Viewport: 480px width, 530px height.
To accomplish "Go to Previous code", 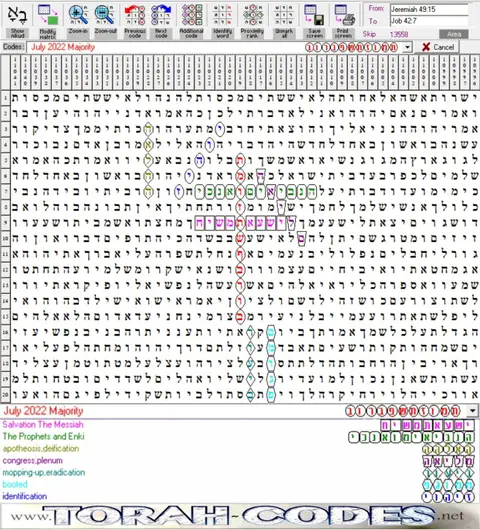I will (x=135, y=15).
